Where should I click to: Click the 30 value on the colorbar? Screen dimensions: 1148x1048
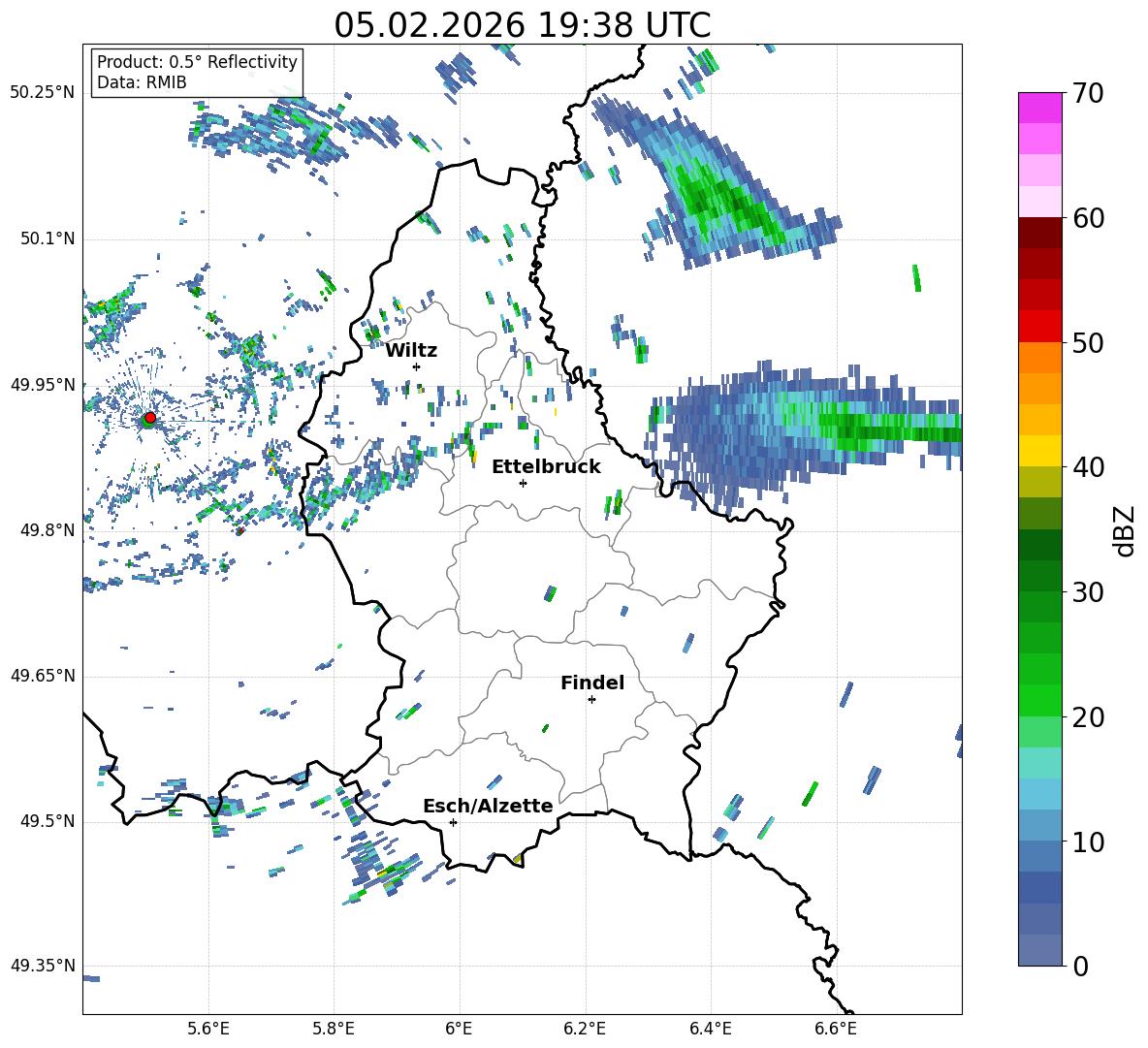1087,592
